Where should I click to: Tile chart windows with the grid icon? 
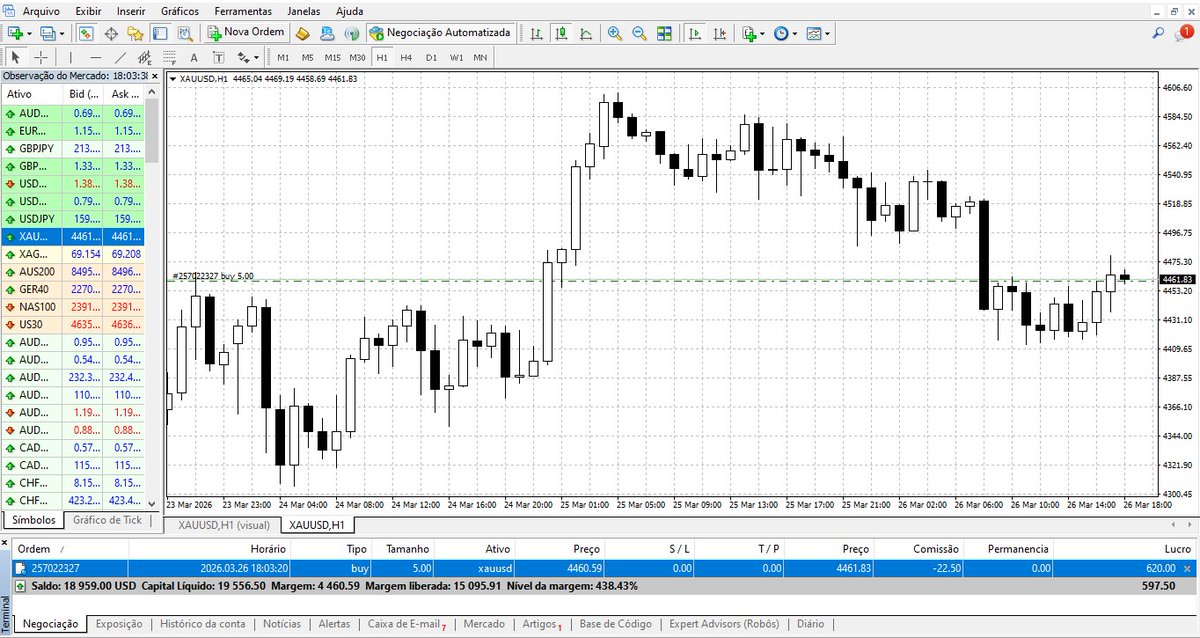coord(664,33)
